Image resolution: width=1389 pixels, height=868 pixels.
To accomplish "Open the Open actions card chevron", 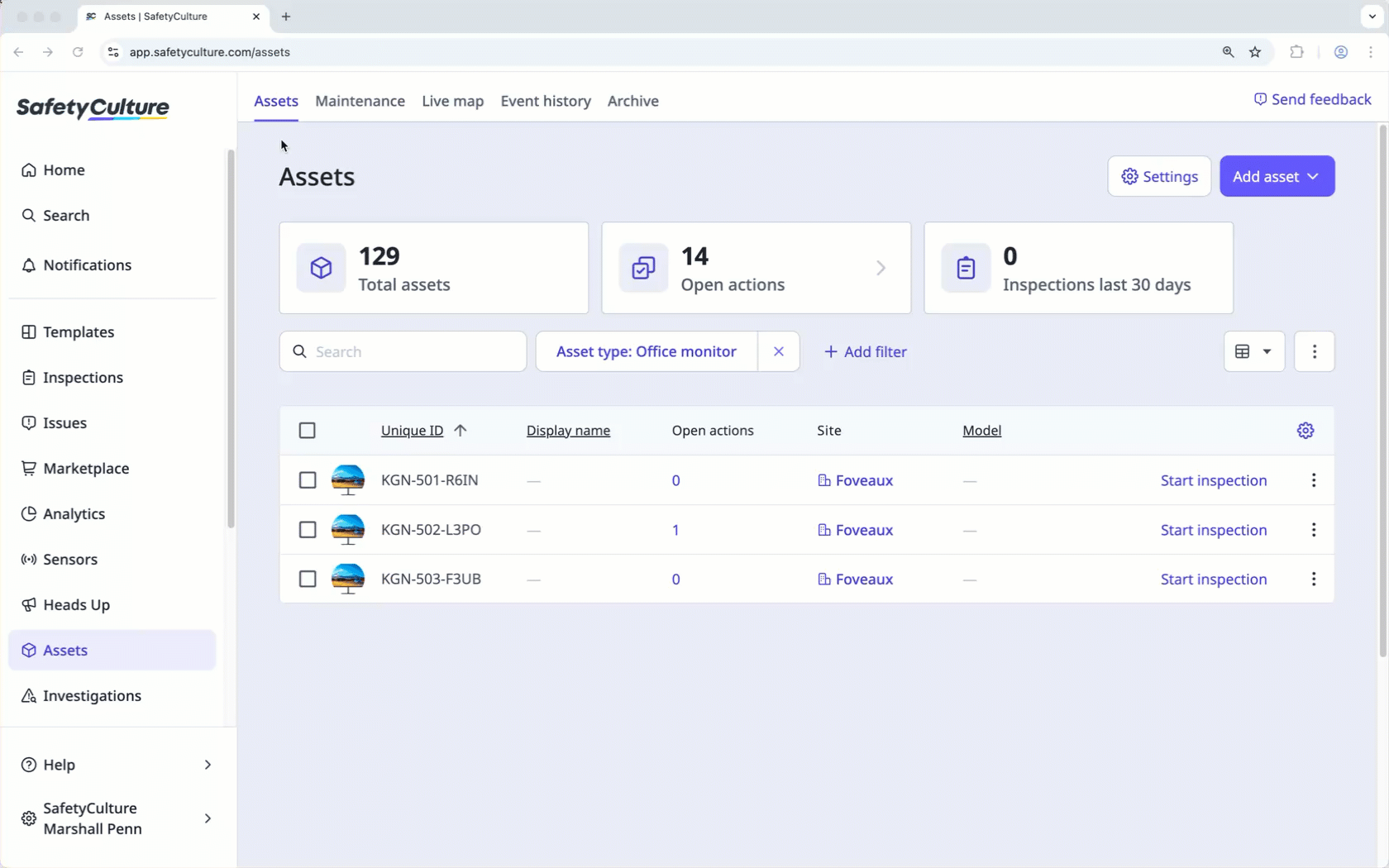I will tap(881, 268).
